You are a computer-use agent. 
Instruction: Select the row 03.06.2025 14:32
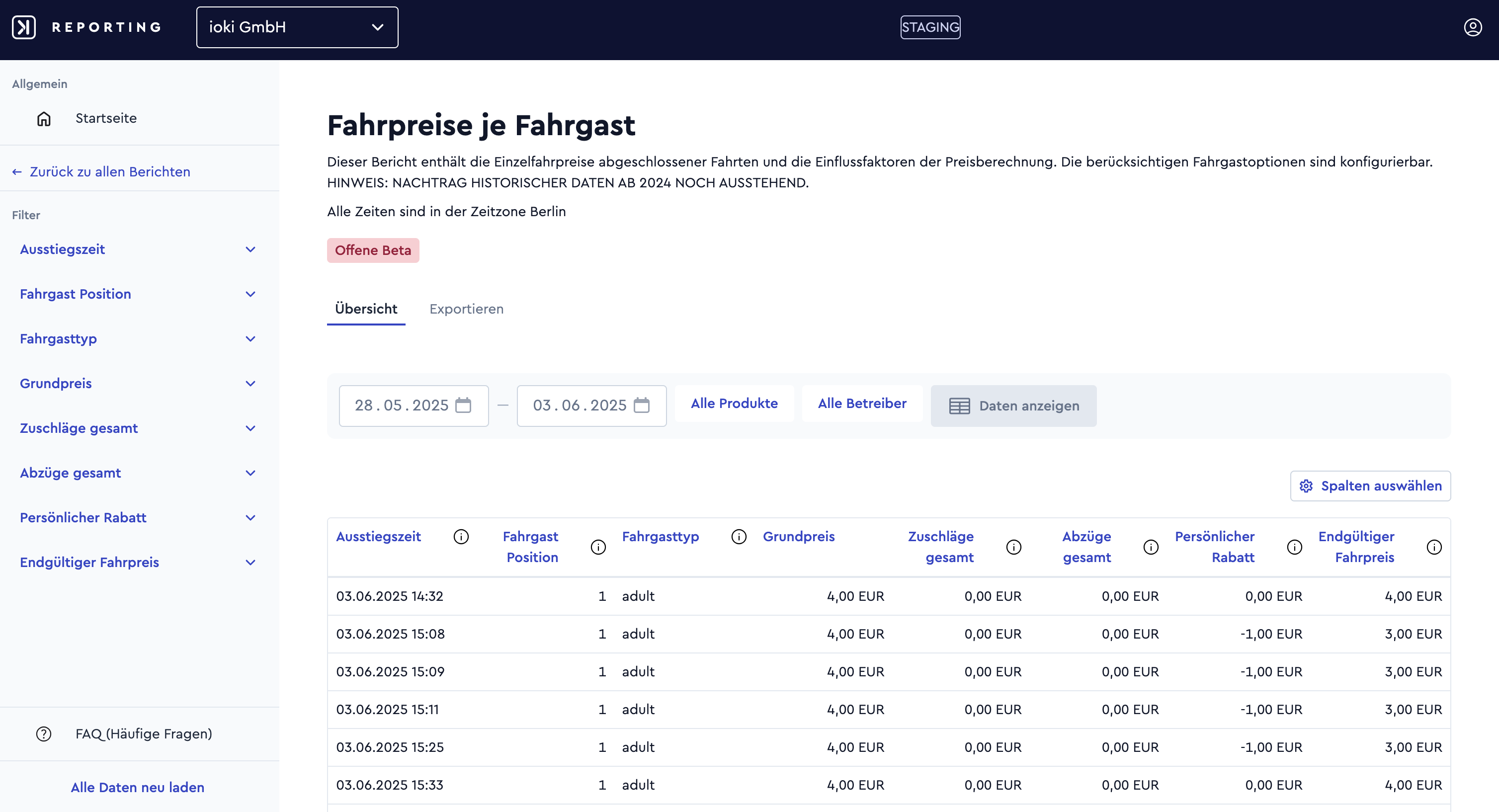pos(889,597)
